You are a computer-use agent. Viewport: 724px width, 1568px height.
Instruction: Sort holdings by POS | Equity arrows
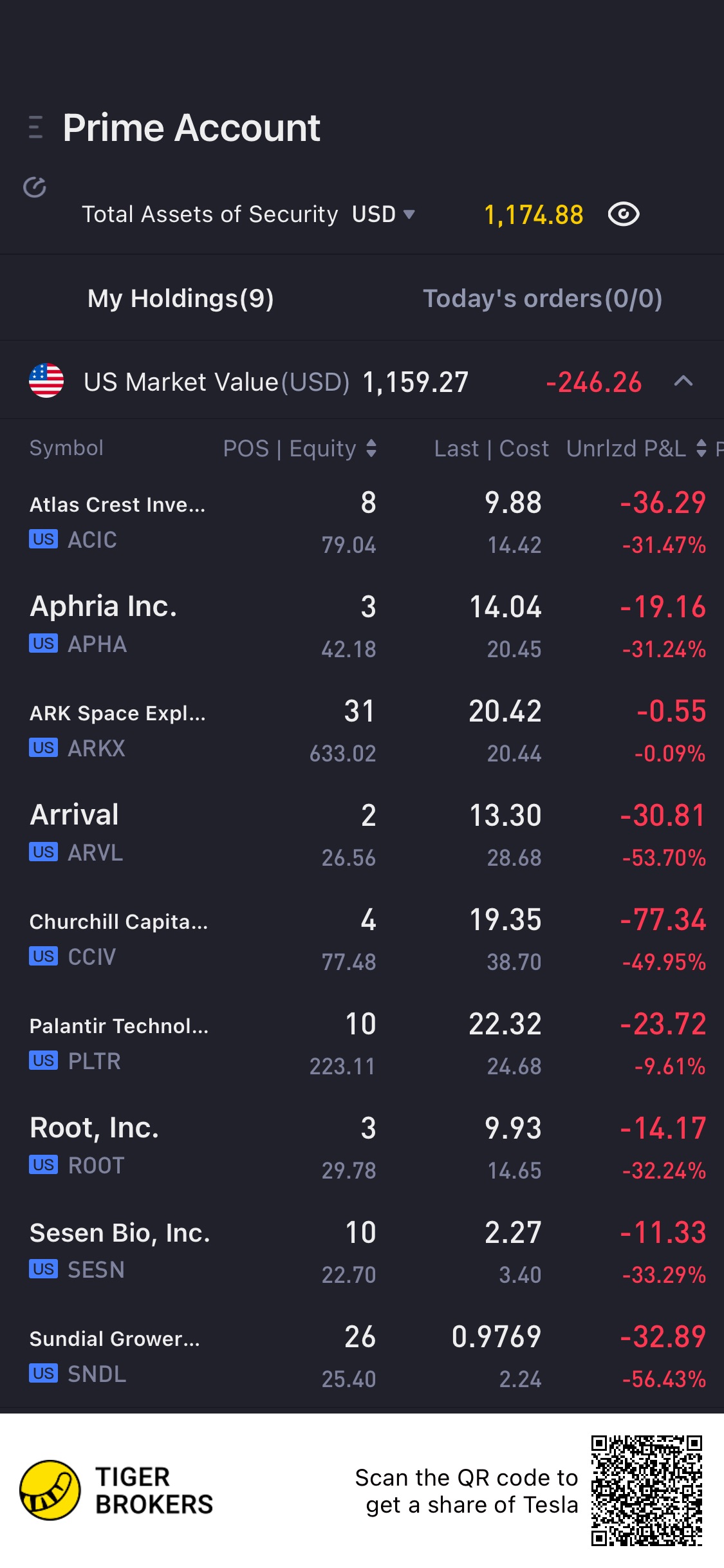click(x=371, y=449)
